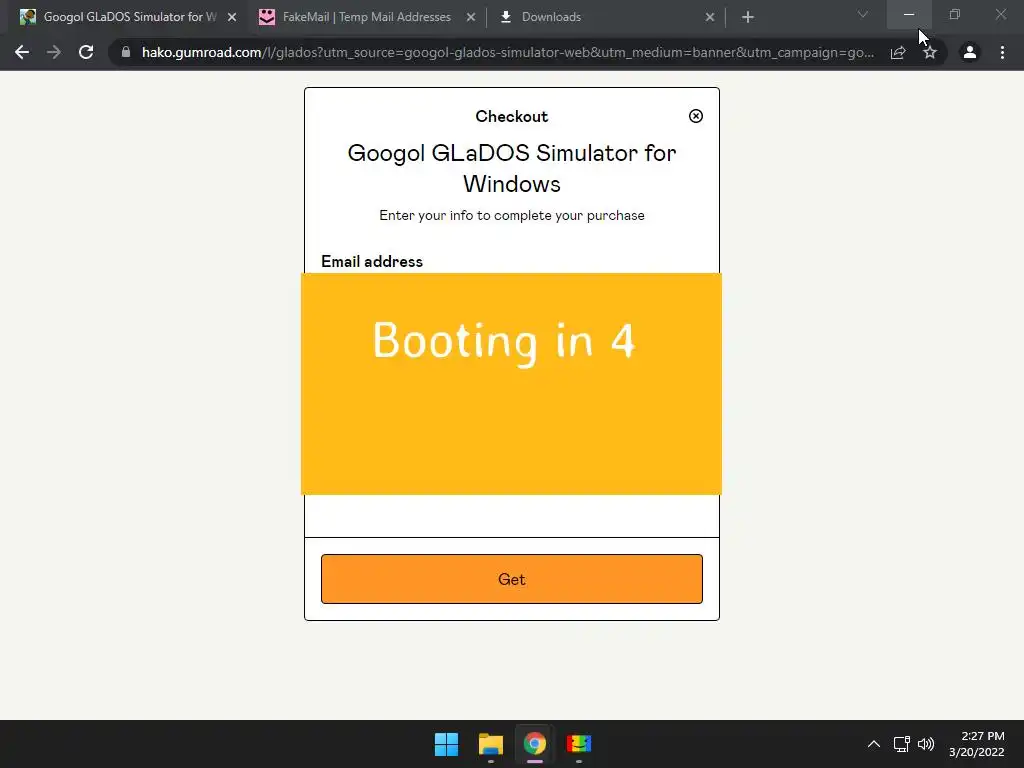Go back to previous page
Viewport: 1024px width, 768px height.
point(22,52)
